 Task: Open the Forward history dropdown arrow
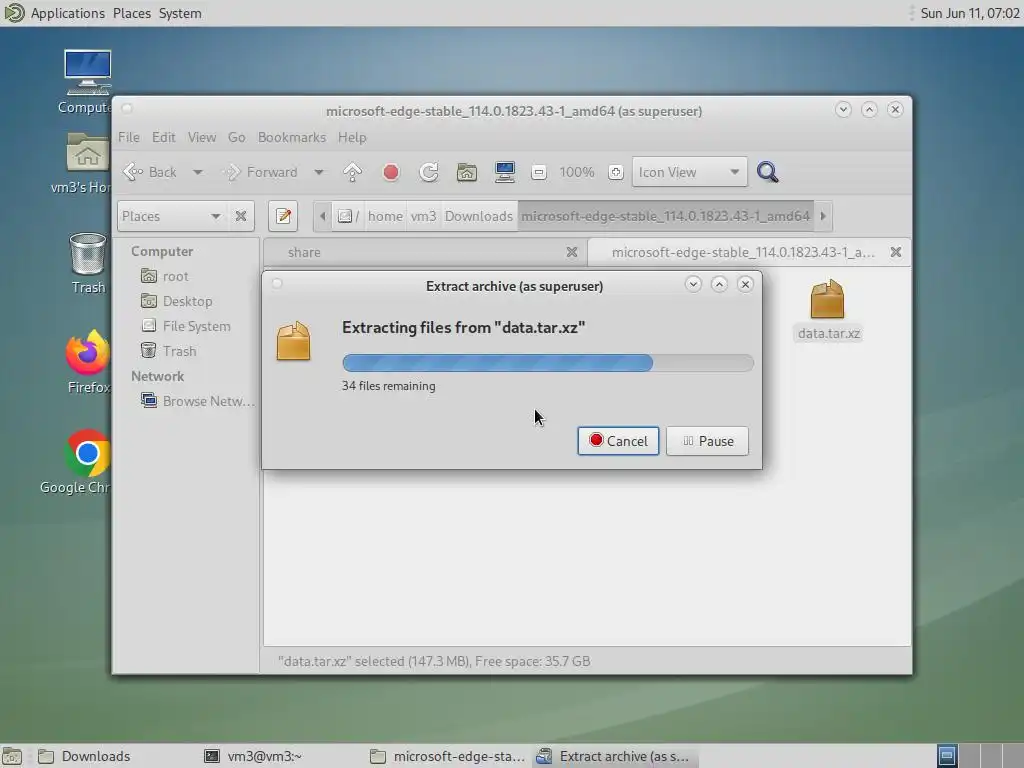coord(319,172)
